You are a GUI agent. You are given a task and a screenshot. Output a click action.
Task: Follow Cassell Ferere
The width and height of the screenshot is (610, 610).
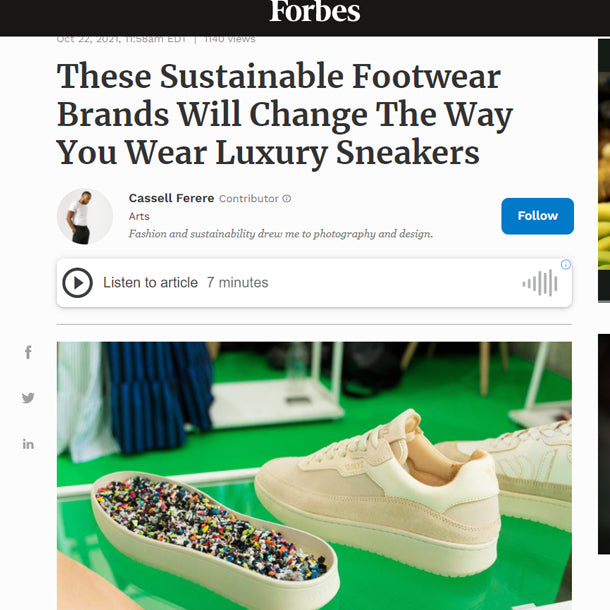tap(537, 216)
